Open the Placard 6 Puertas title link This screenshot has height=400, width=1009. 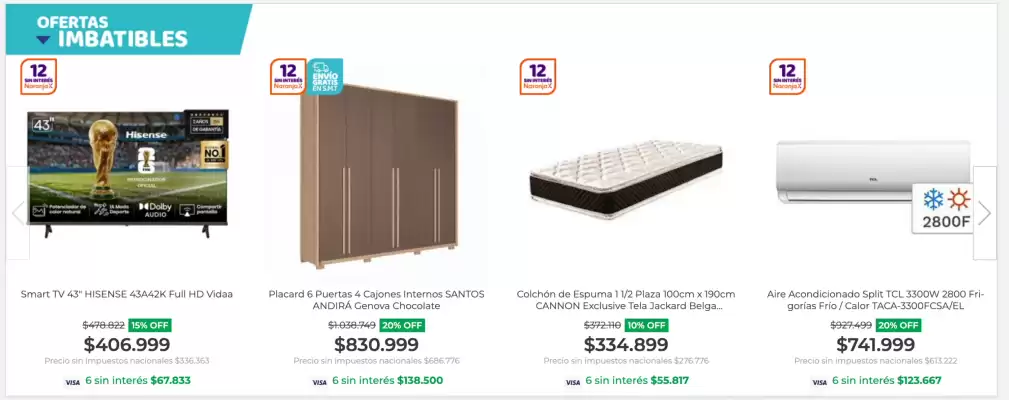[377, 300]
